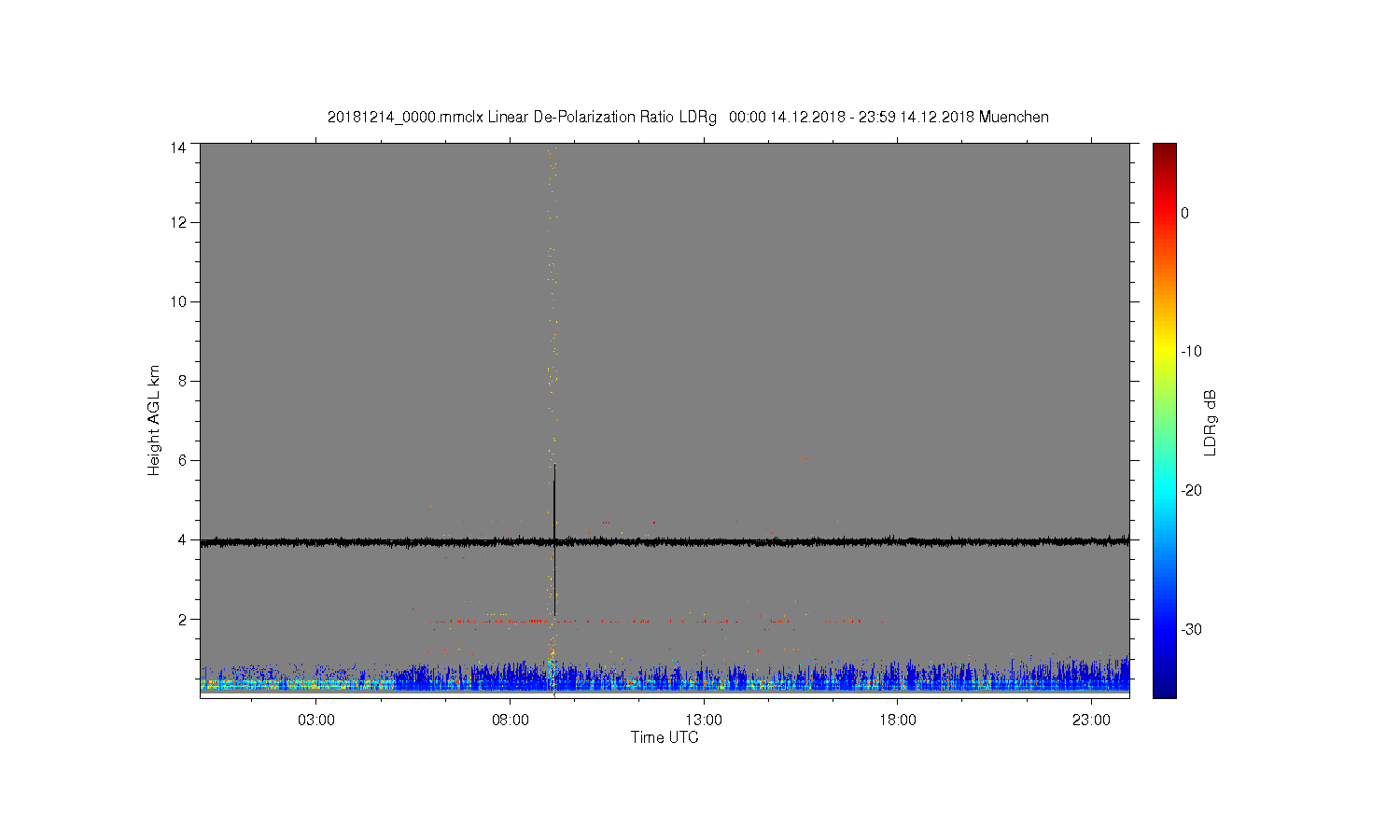Viewport: 1400px width, 840px height.
Task: Click the height tick label 10
Action: [x=177, y=301]
